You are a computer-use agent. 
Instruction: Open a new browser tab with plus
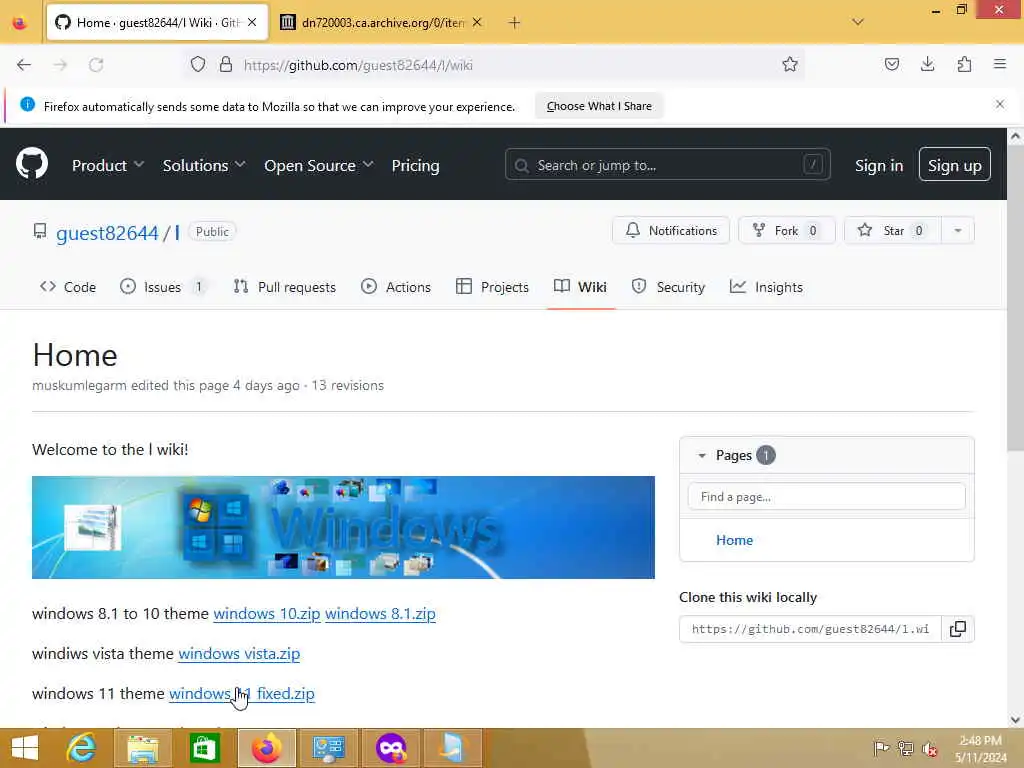514,23
